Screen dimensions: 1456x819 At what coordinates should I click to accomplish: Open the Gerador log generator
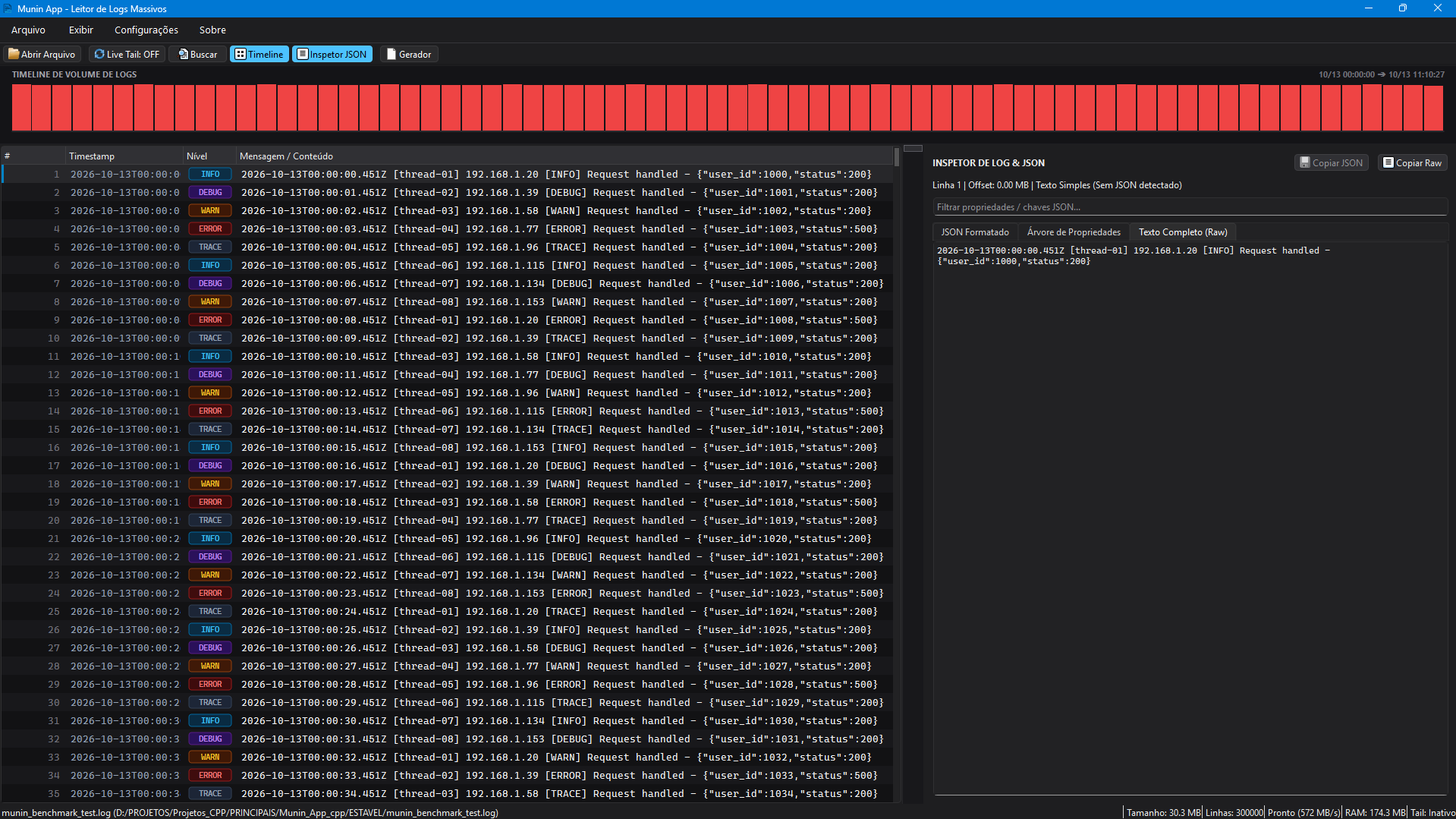[x=409, y=54]
